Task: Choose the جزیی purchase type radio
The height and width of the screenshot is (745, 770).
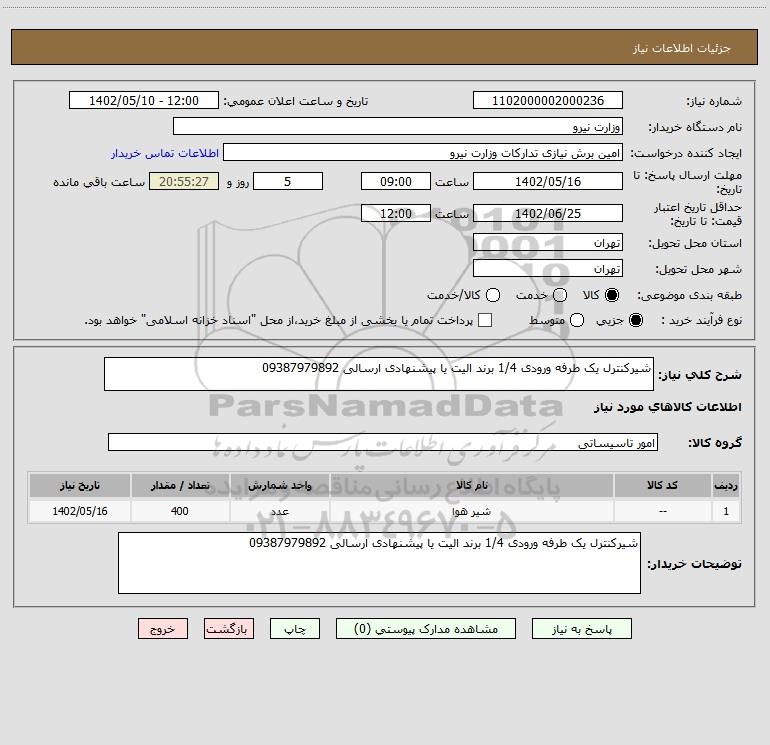Action: tap(635, 320)
